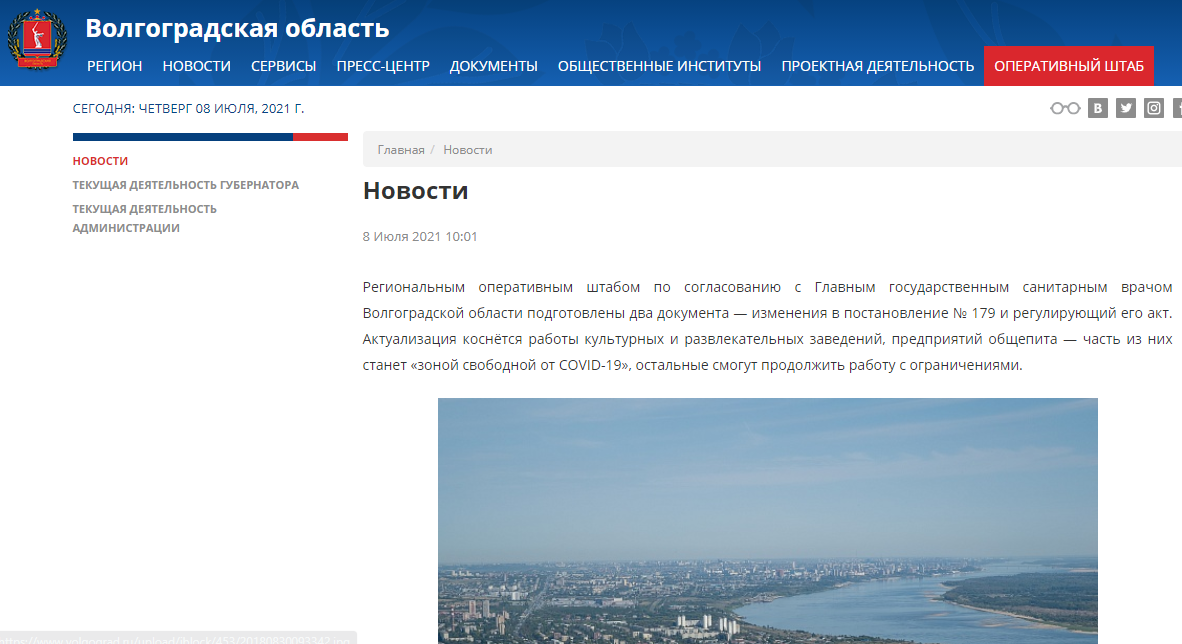Viewport: 1182px width, 644px height.
Task: Open the accessible version via glasses icon
Action: coord(1064,107)
